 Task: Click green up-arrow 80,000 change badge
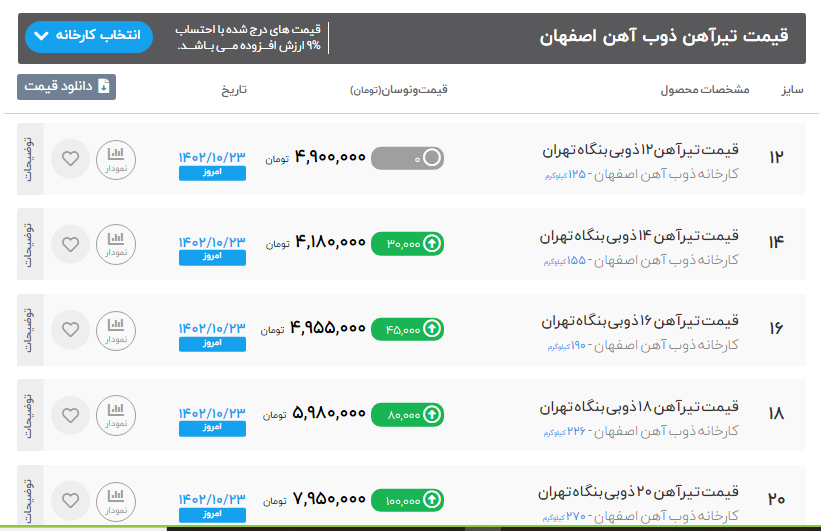click(407, 413)
